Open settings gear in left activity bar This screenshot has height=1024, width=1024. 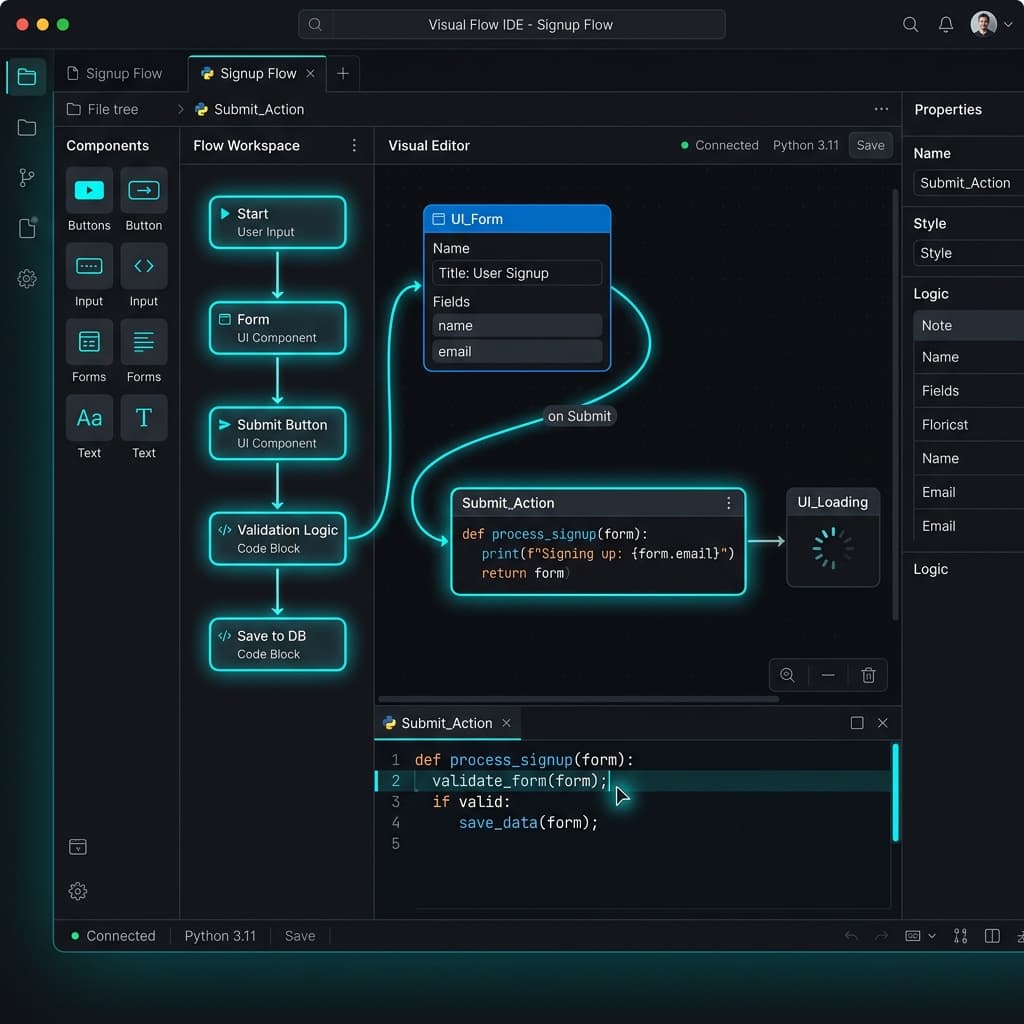pyautogui.click(x=27, y=279)
